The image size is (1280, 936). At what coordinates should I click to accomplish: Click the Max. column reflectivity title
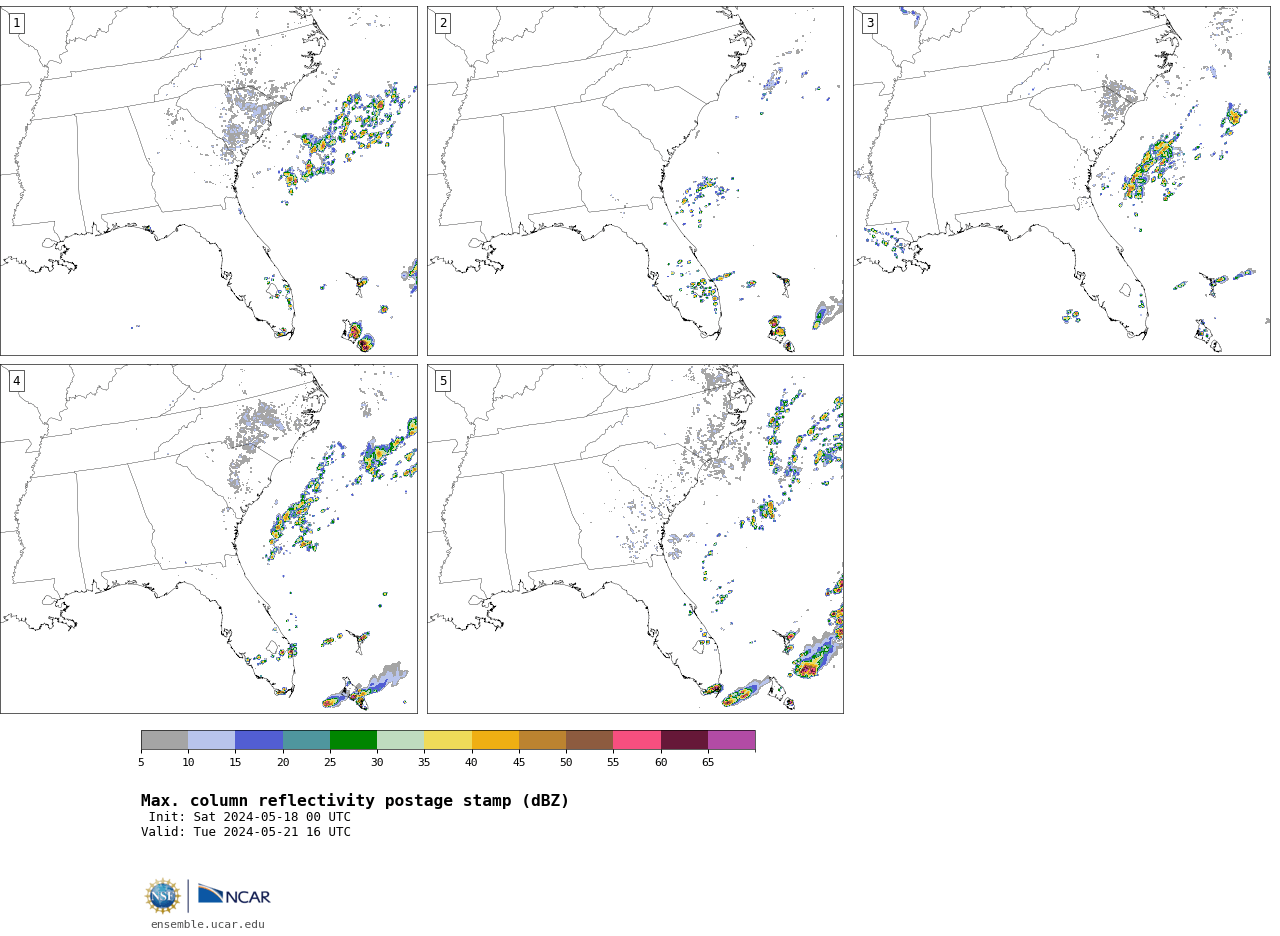click(355, 801)
